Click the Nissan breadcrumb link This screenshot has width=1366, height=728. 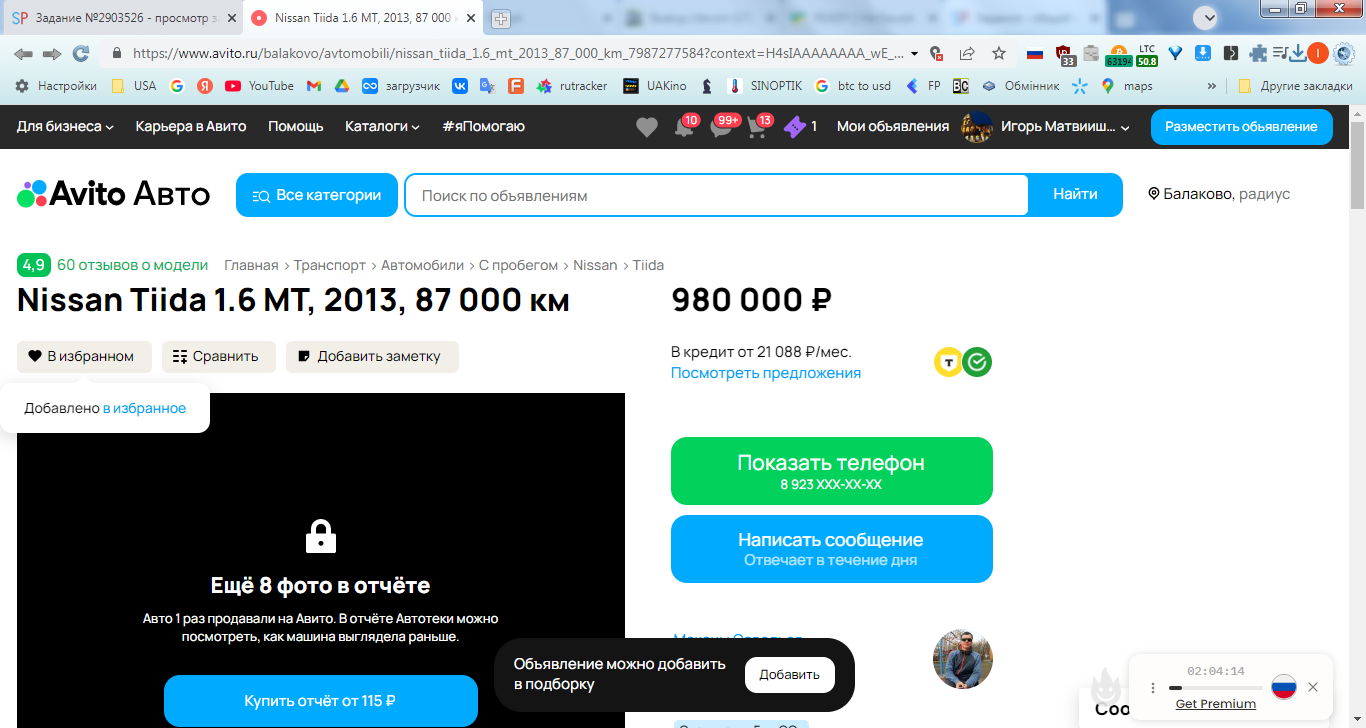595,265
